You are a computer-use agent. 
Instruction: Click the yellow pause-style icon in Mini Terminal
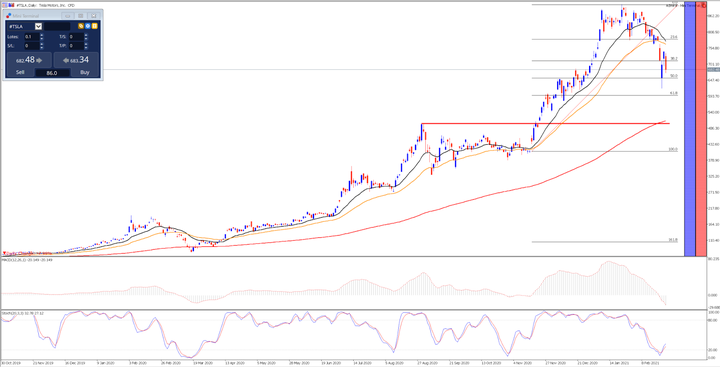tap(95, 26)
